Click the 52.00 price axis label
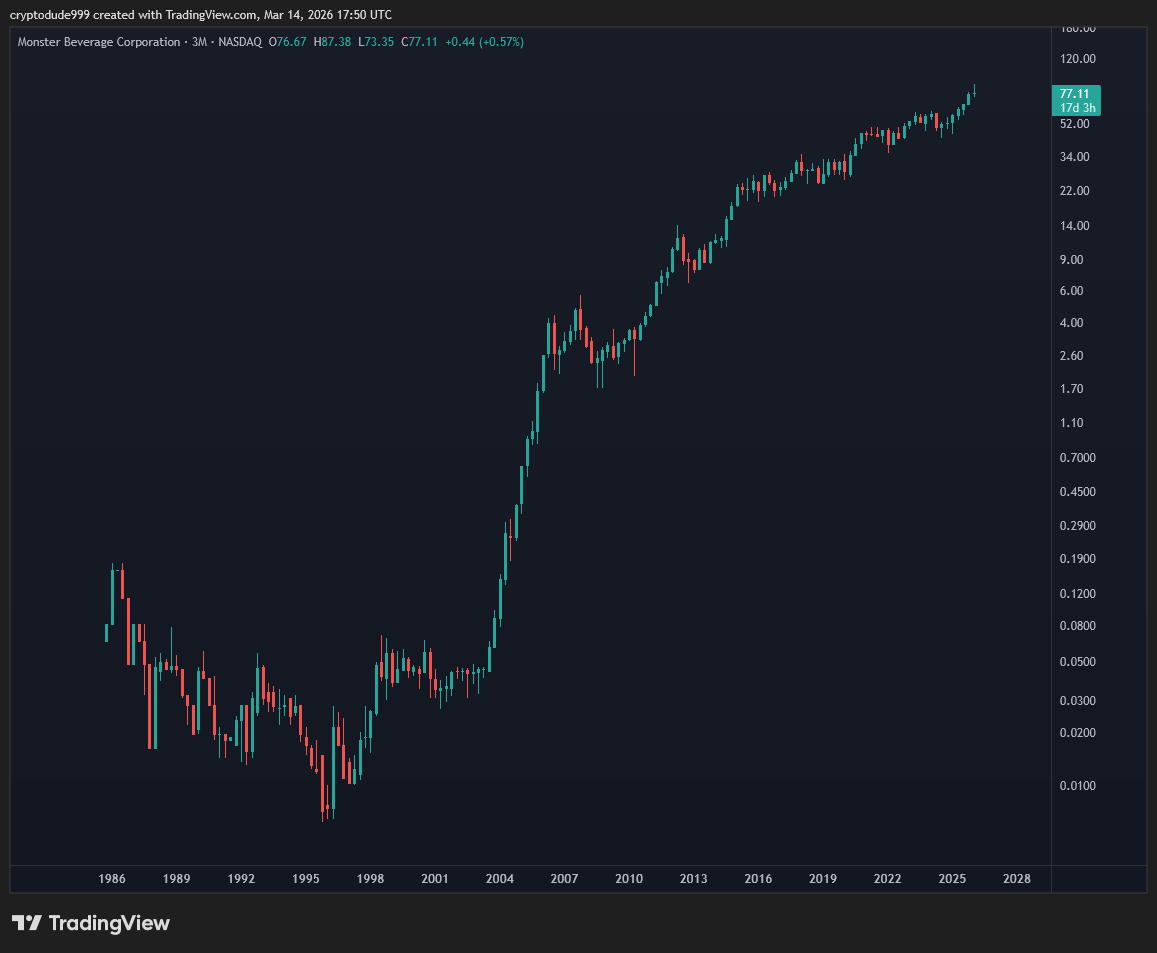Viewport: 1157px width, 953px height. click(1074, 124)
